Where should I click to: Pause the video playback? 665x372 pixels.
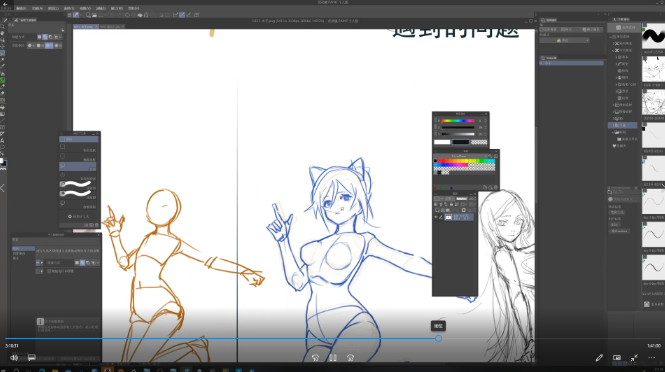[x=333, y=358]
